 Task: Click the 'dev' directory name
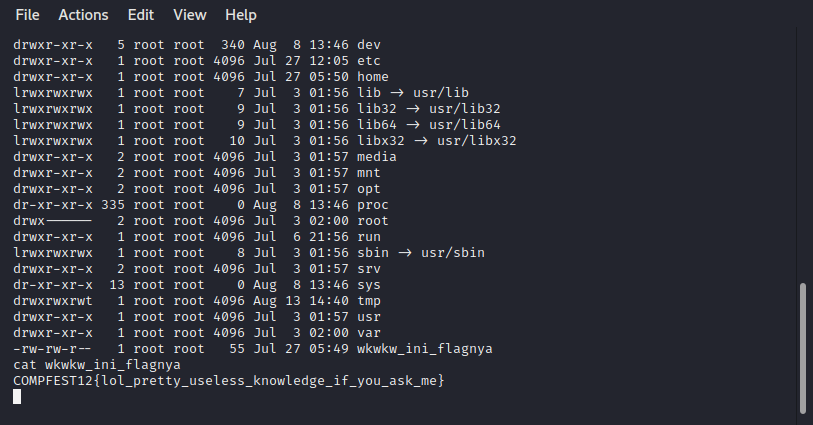369,45
